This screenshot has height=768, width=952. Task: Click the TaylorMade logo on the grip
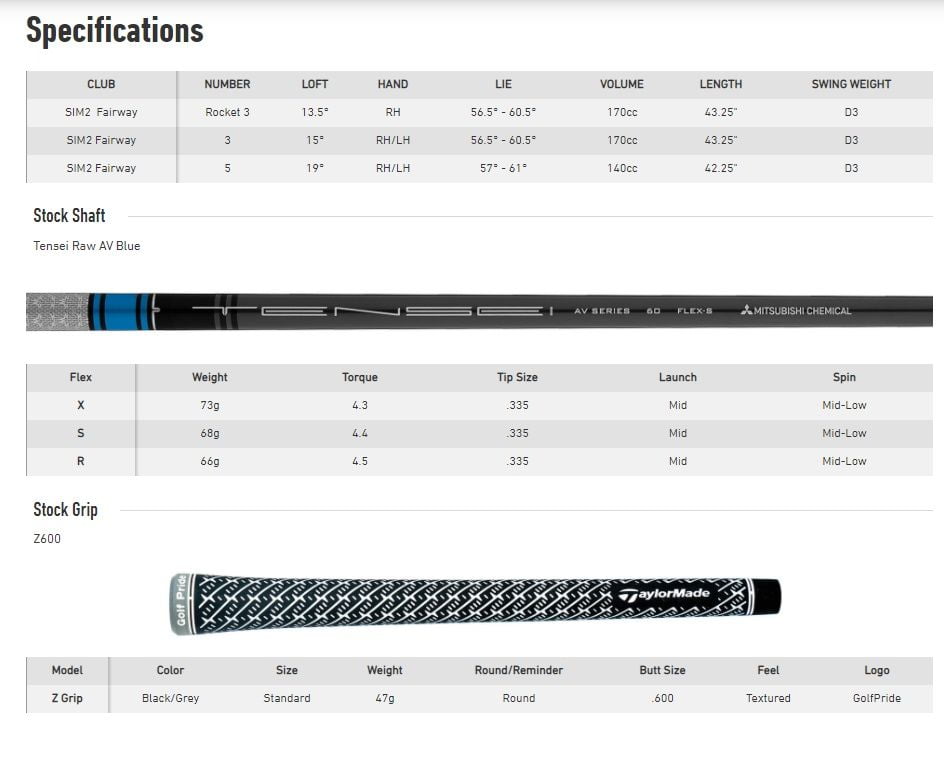[664, 594]
